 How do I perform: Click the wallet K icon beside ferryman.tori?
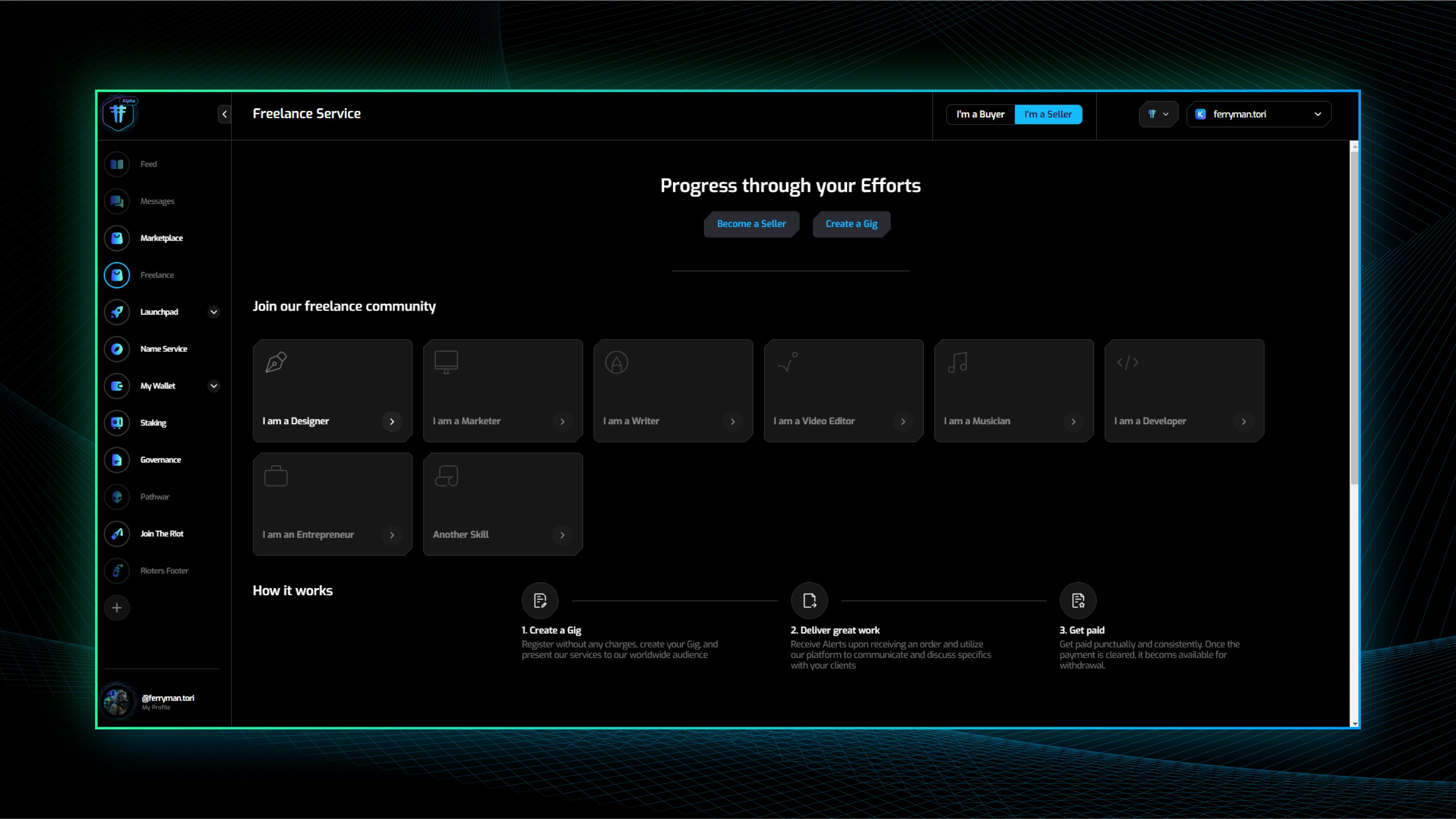(1201, 114)
